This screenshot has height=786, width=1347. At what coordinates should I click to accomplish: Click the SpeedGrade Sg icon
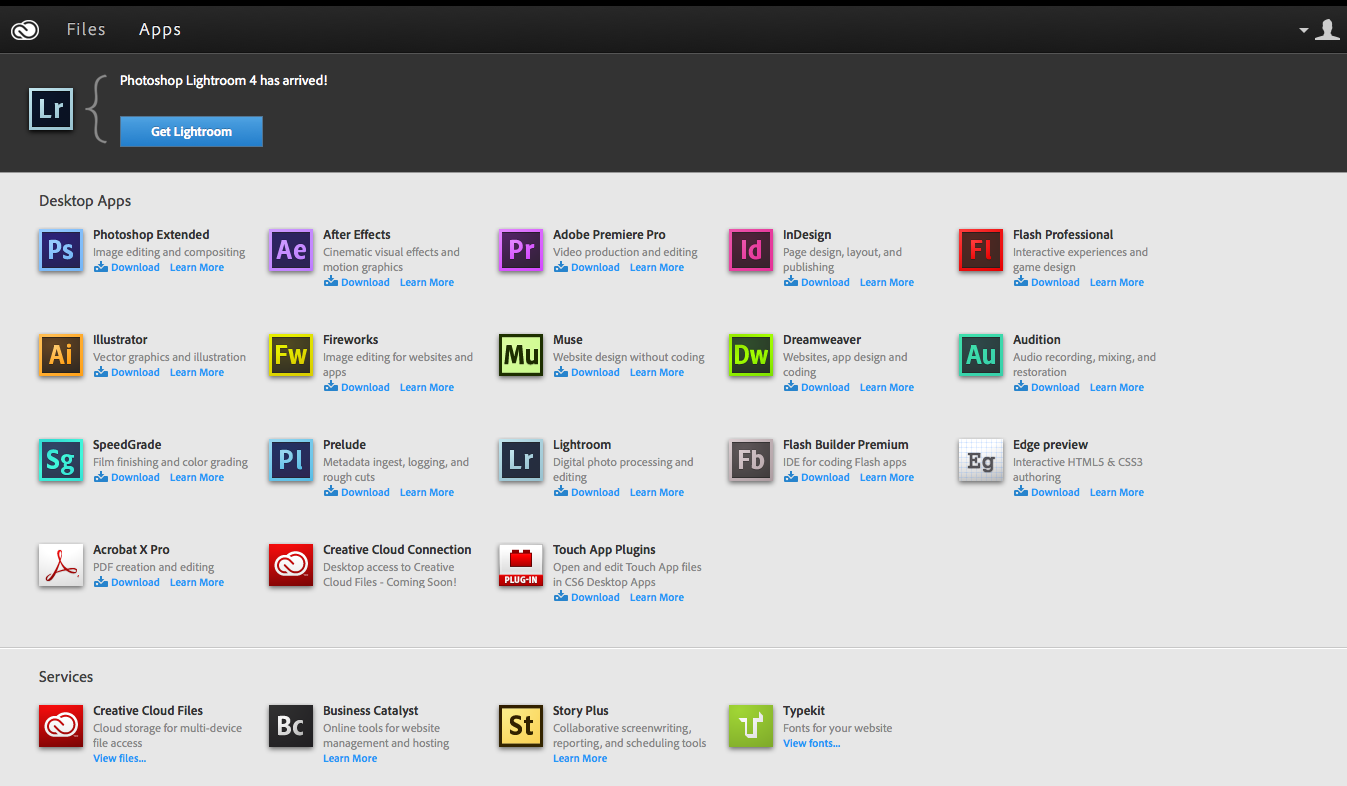tap(61, 460)
